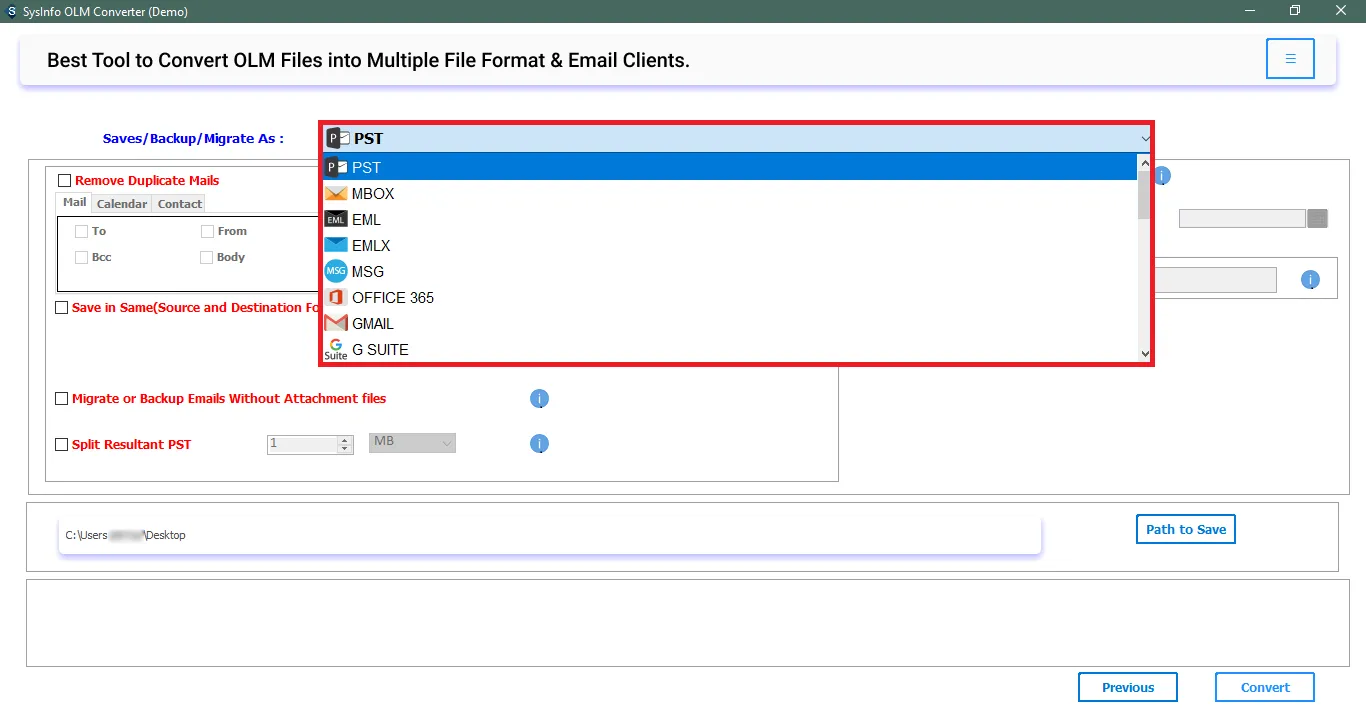Viewport: 1366px width, 728px height.
Task: Click the Path to Save button
Action: [1185, 529]
